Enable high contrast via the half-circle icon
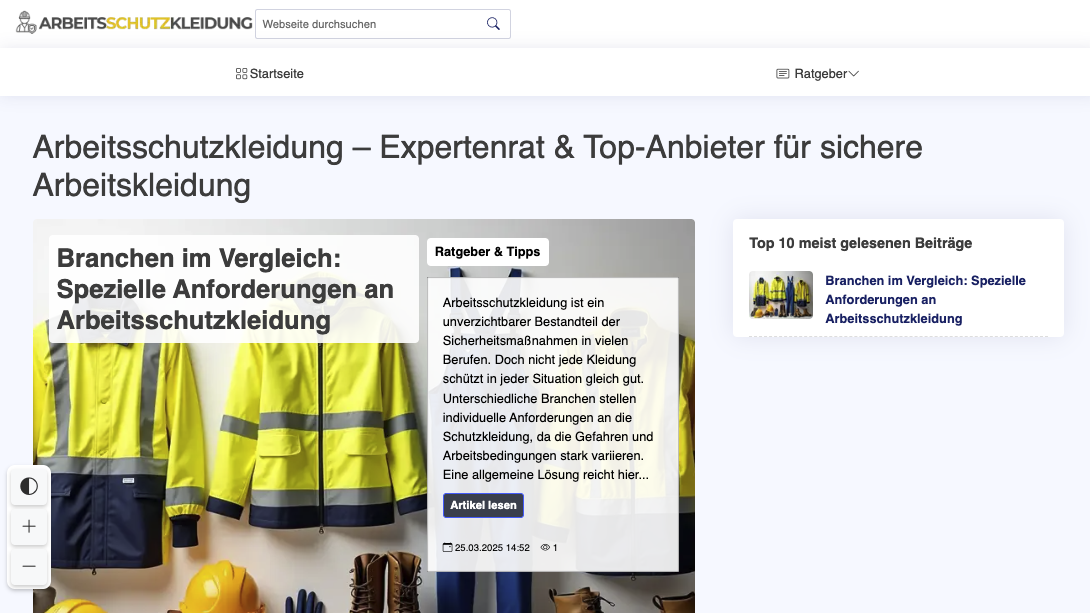Screen dimensions: 1090x613 click(x=29, y=486)
